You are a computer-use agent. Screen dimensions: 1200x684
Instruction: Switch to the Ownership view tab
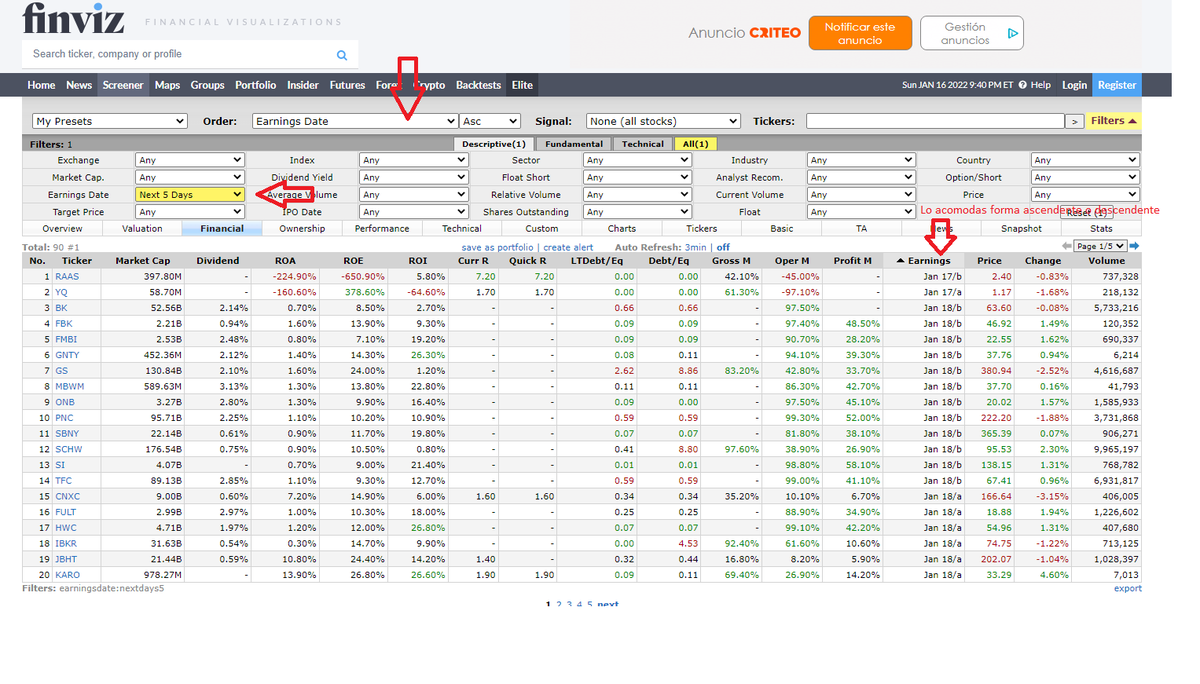[x=302, y=229]
